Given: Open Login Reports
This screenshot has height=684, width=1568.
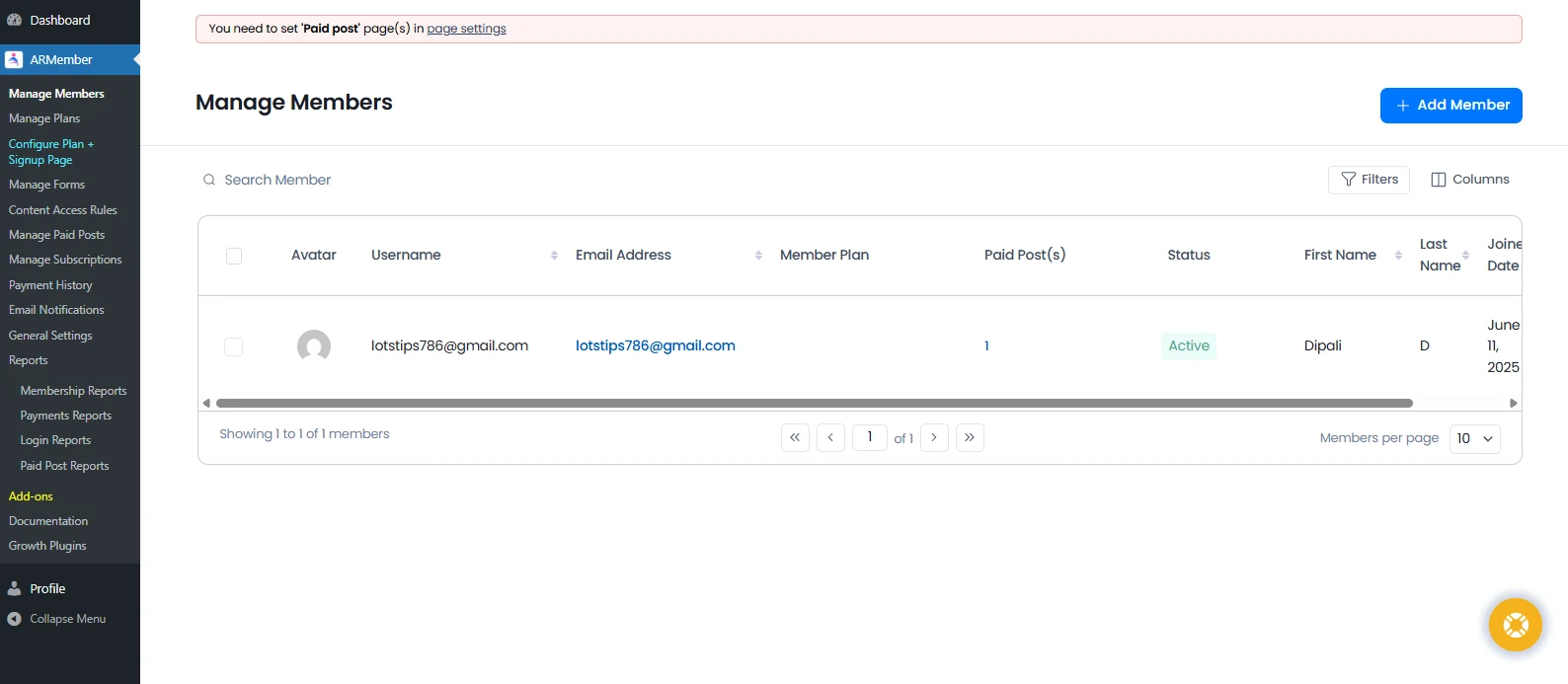Looking at the screenshot, I should [55, 440].
